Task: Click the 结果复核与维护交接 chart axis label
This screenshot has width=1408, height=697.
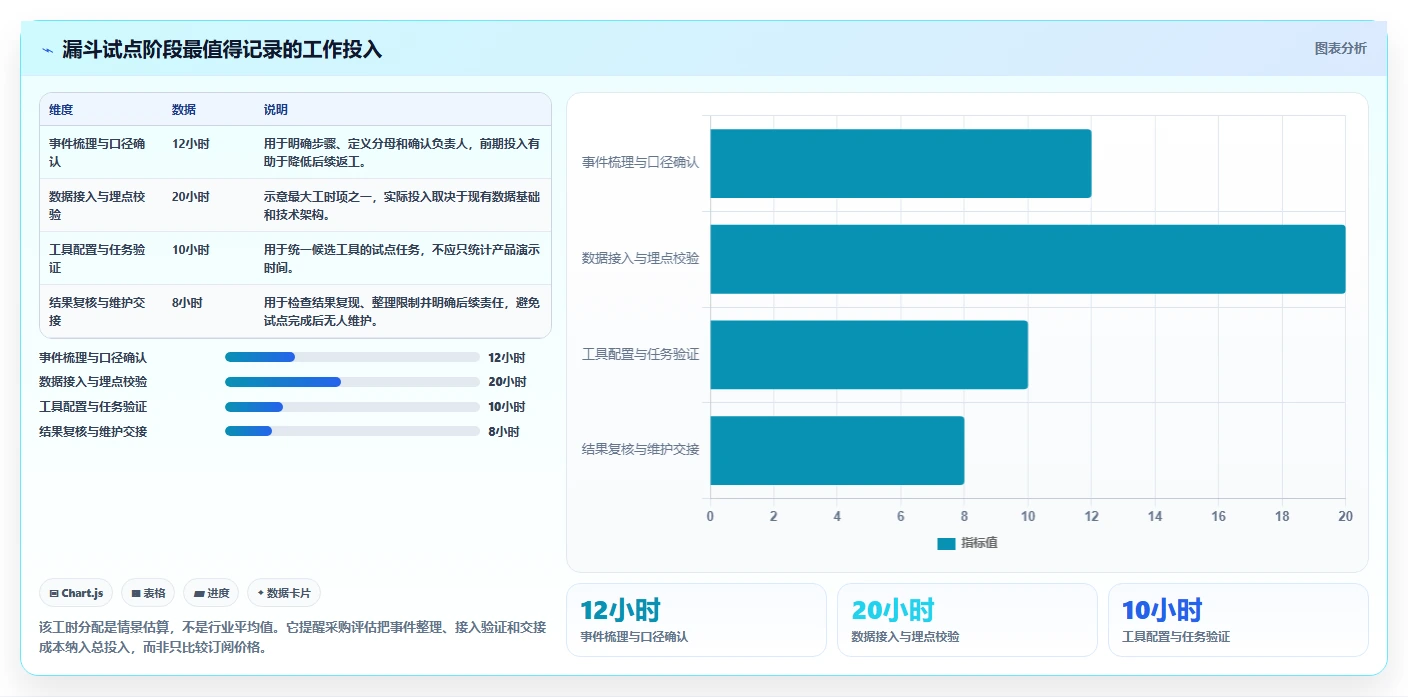Action: pyautogui.click(x=640, y=449)
